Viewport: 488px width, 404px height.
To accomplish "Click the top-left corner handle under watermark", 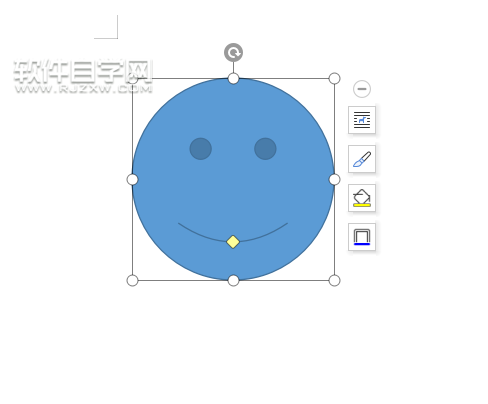I will [133, 79].
